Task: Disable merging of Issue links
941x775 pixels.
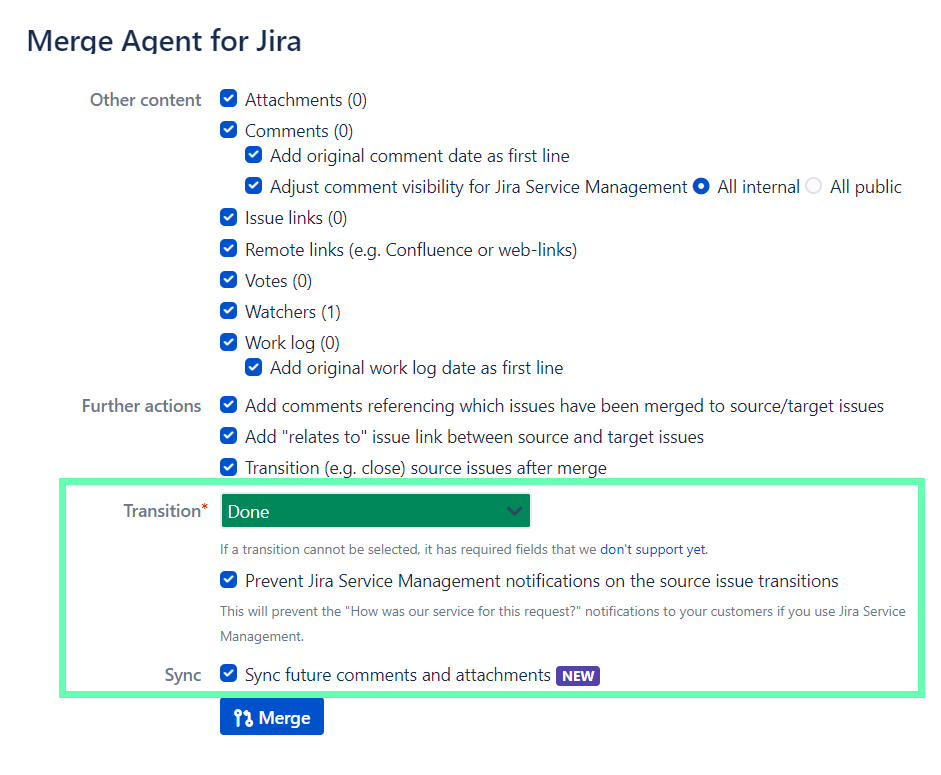Action: pos(228,217)
